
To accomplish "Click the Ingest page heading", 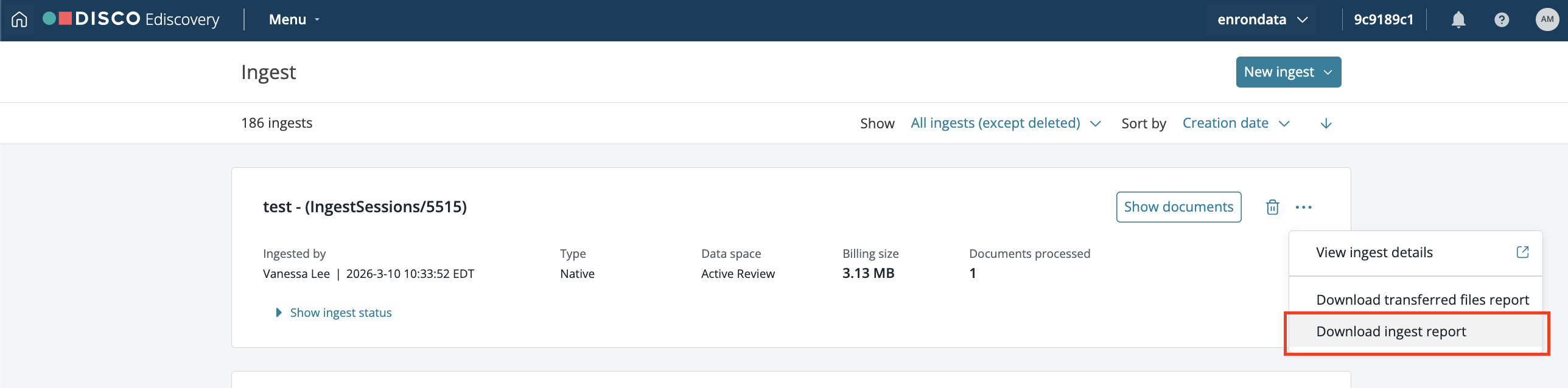I will point(268,72).
